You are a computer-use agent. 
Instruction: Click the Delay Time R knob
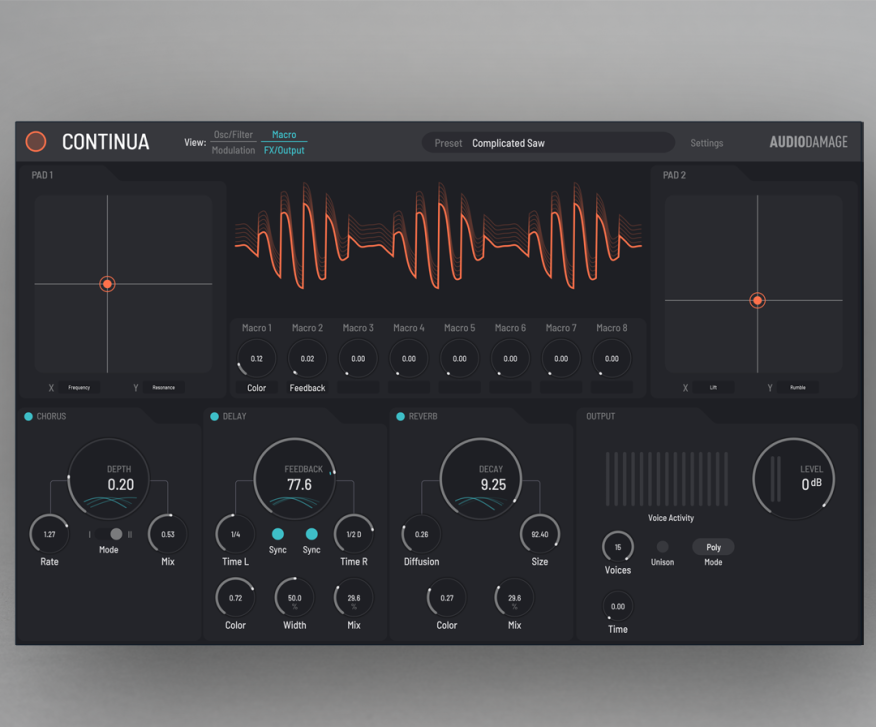354,534
